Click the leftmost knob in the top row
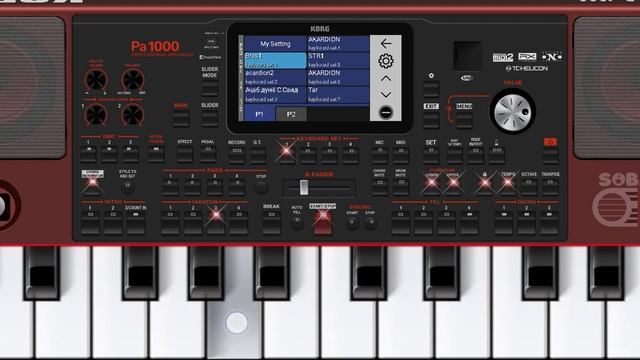 [96, 80]
